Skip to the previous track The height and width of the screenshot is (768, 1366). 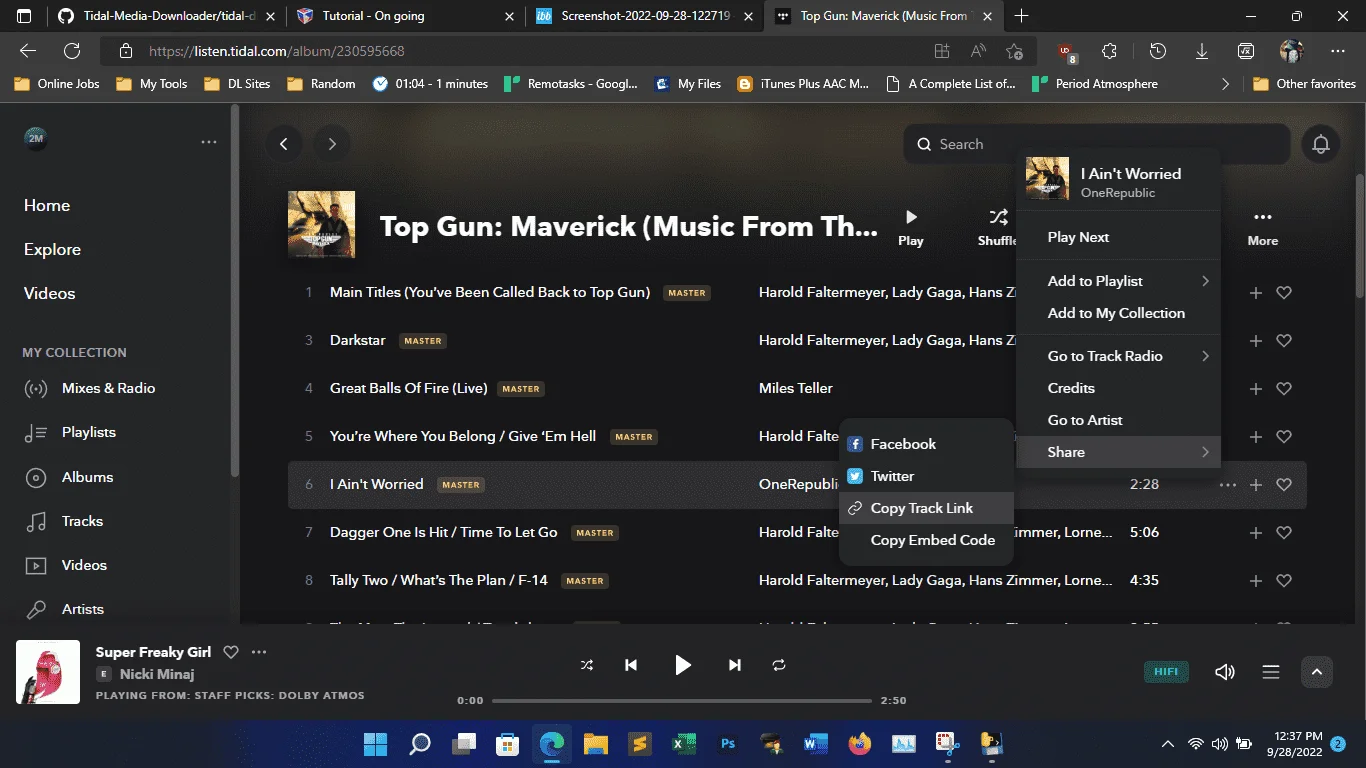pos(631,665)
